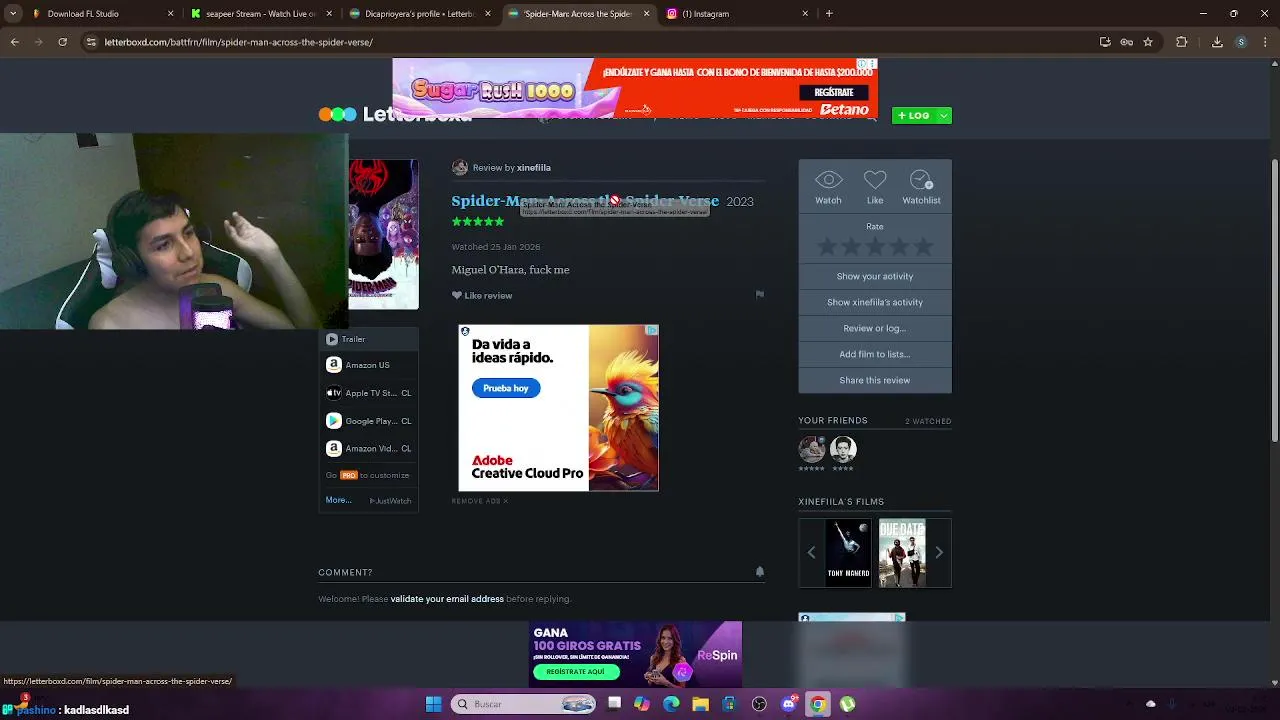Open Apple TV Store service link
1280x720 pixels.
coord(368,393)
